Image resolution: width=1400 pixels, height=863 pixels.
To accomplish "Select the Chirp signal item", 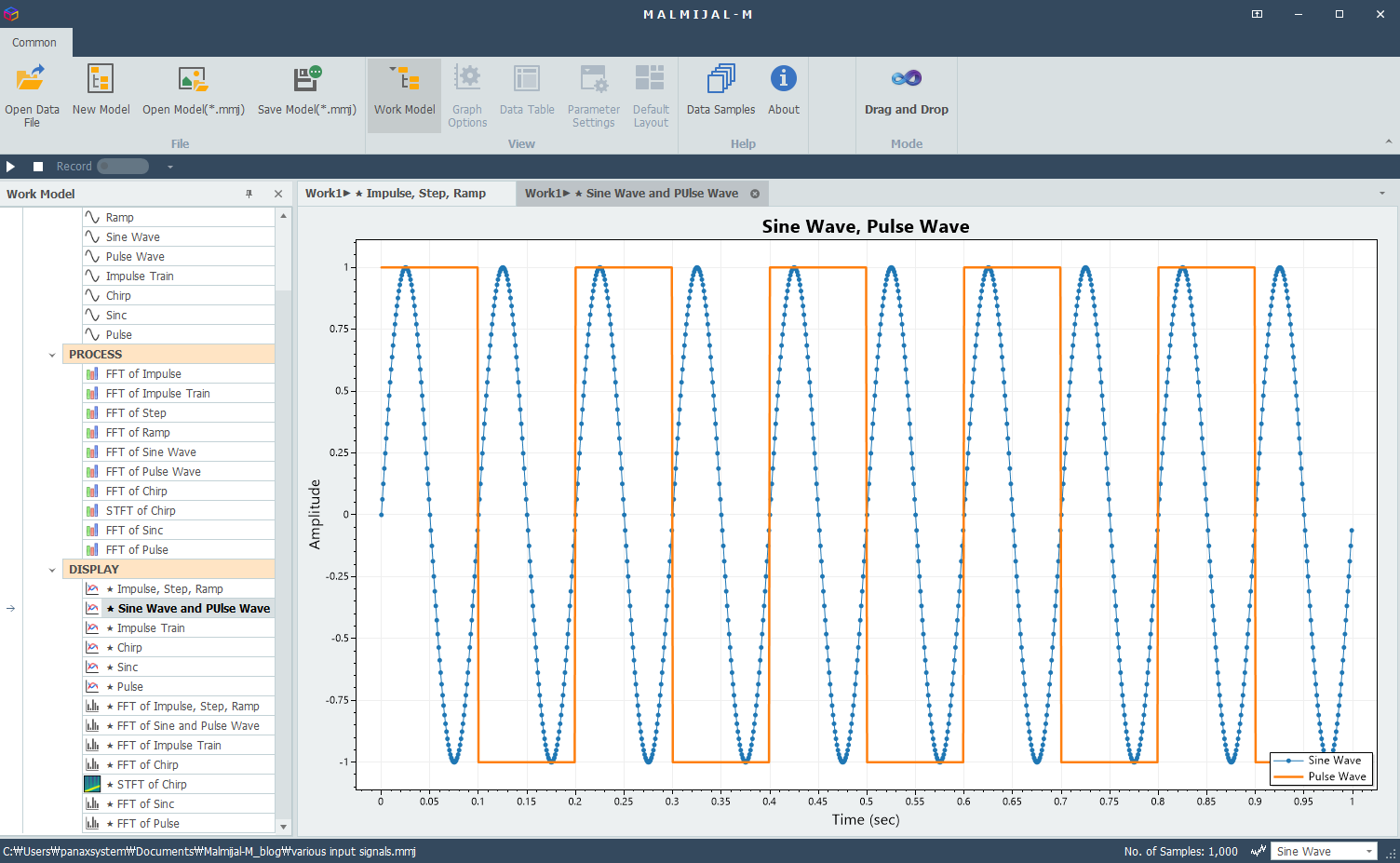I will (179, 296).
